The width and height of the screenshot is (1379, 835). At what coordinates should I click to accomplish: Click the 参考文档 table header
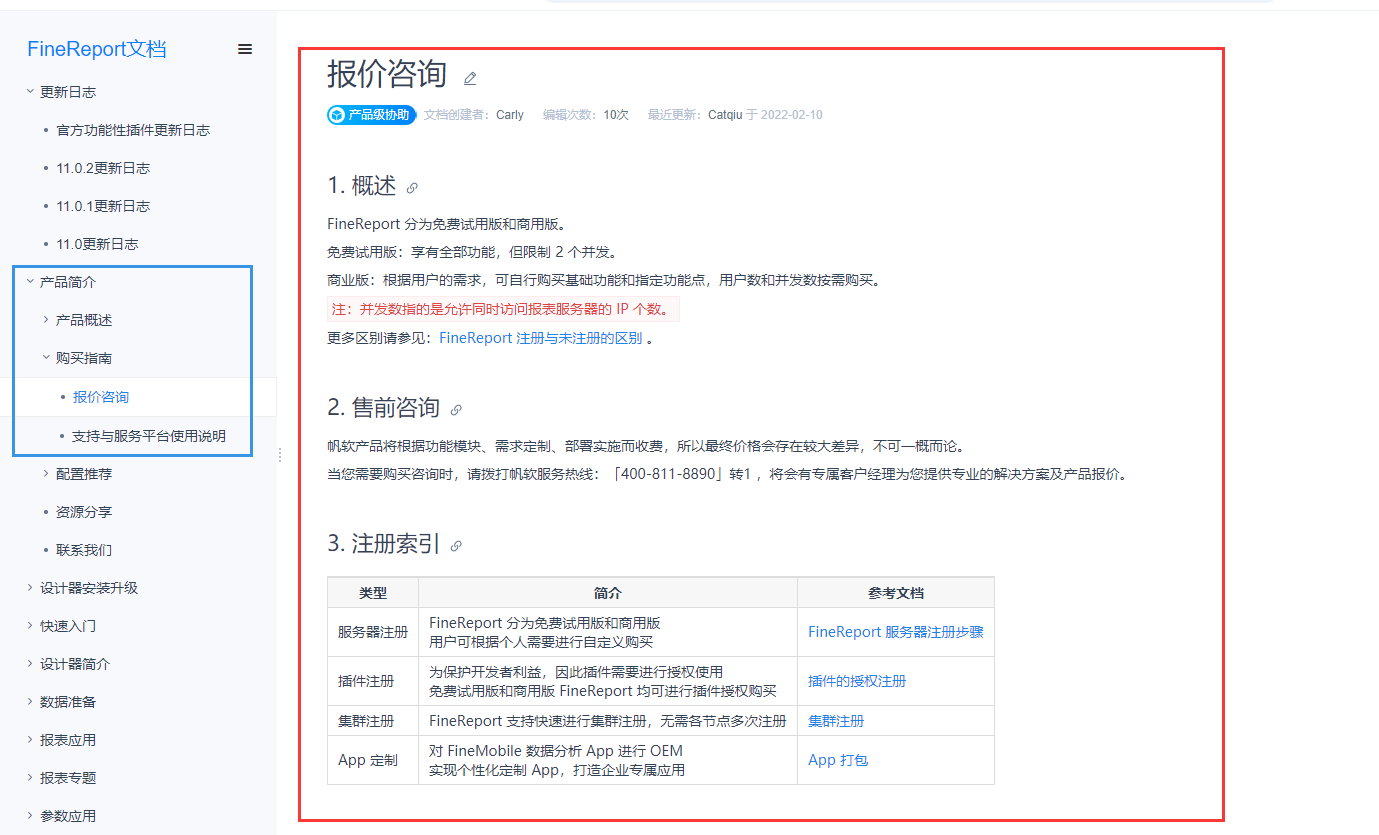(896, 593)
